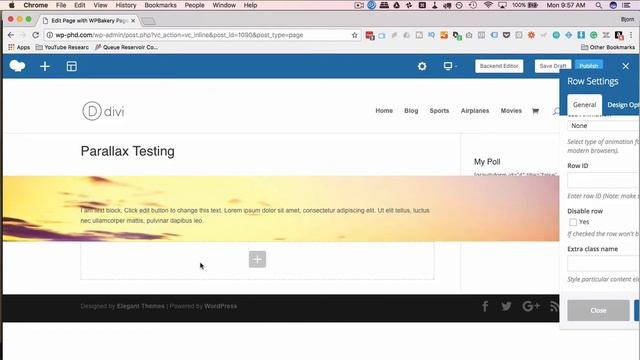This screenshot has height=360, width=640.
Task: Check the Disable row Yes checkbox
Action: (x=573, y=222)
